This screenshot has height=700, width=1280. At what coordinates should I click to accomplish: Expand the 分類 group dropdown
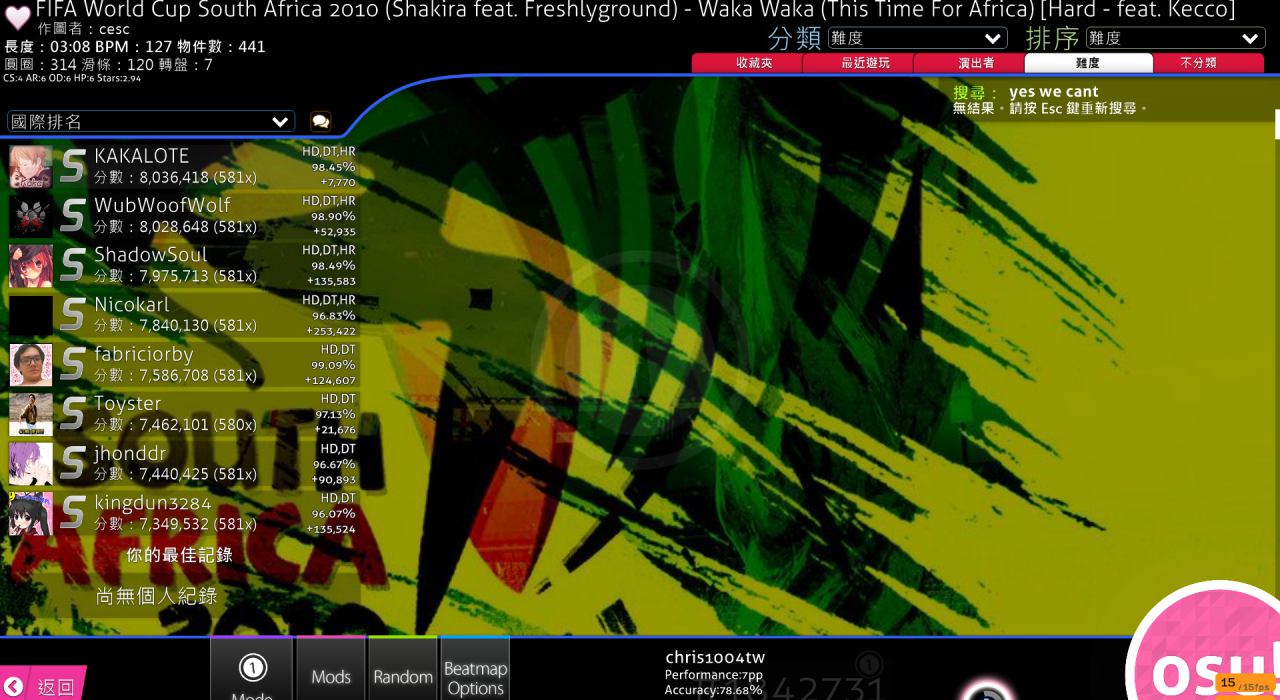tap(917, 38)
